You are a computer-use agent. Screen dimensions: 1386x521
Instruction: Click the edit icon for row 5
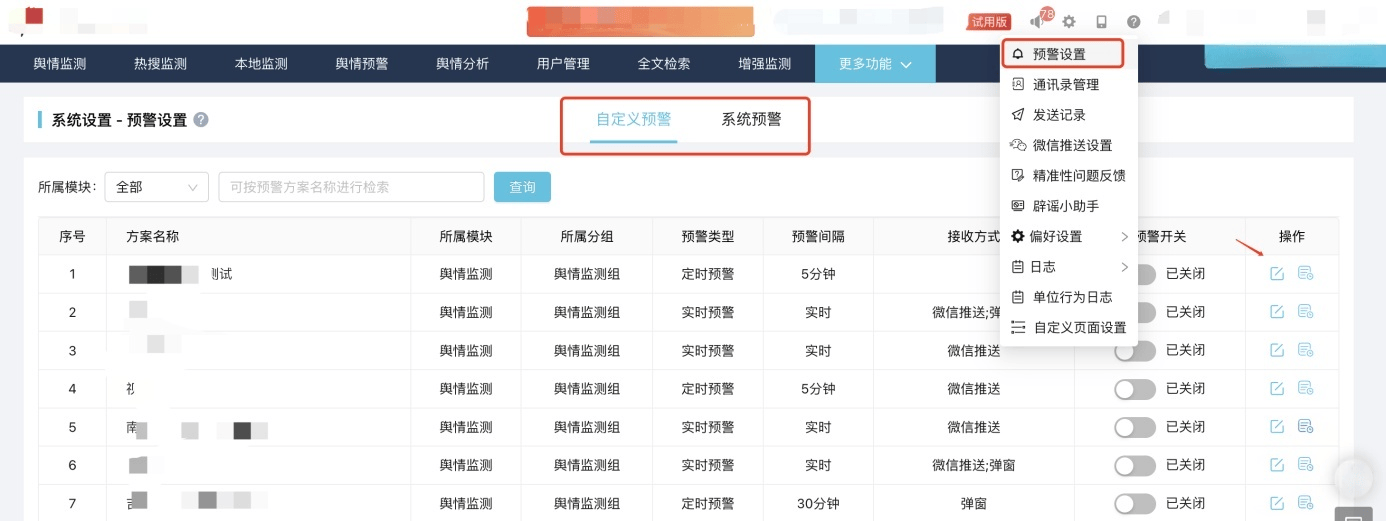coord(1276,427)
